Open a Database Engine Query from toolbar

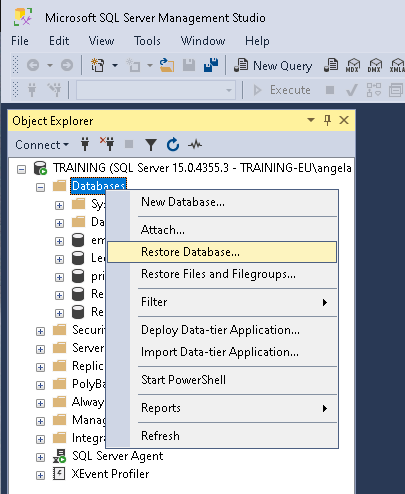(x=331, y=65)
